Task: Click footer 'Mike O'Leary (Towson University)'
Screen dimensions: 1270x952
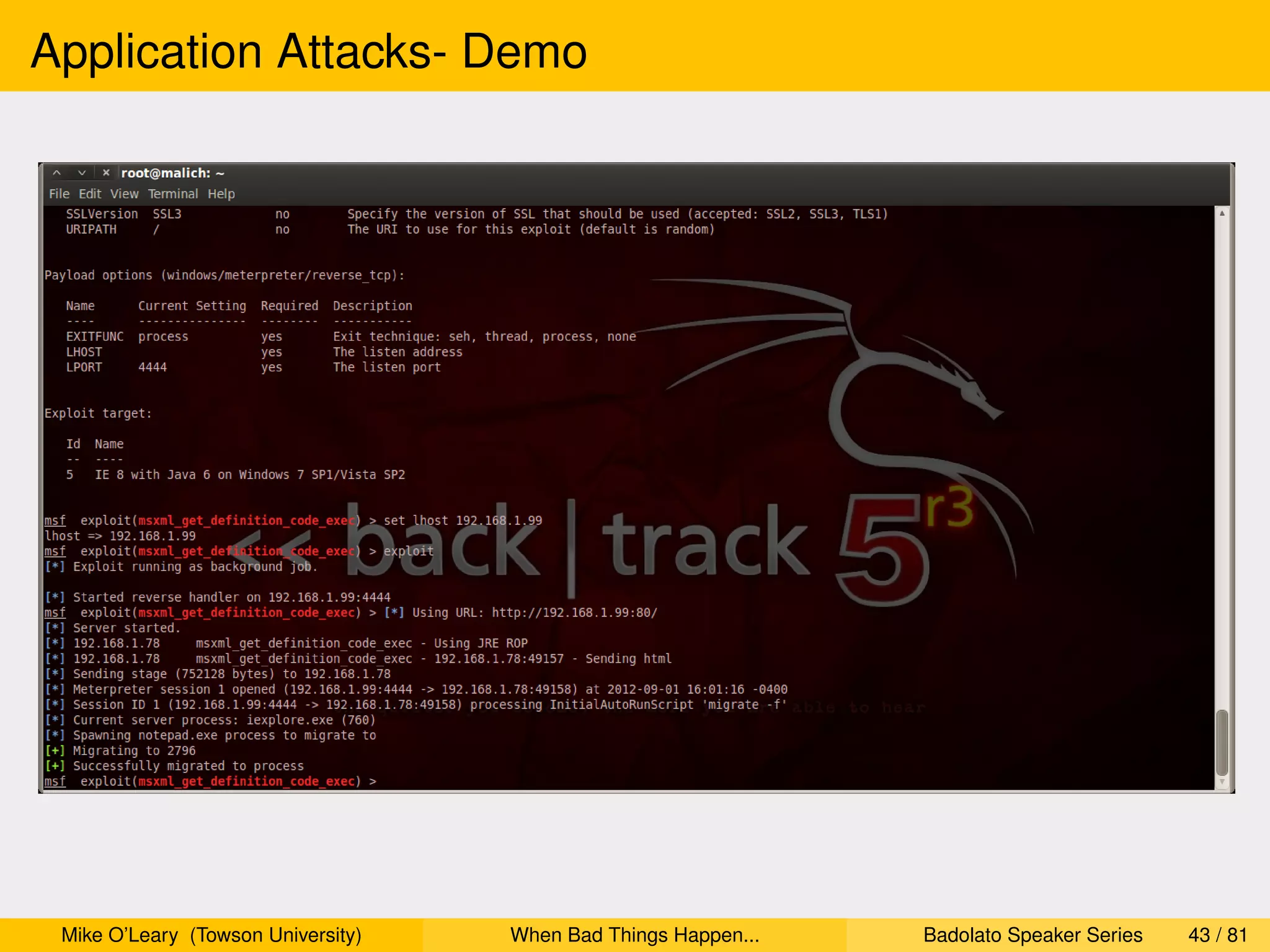Action: point(211,935)
